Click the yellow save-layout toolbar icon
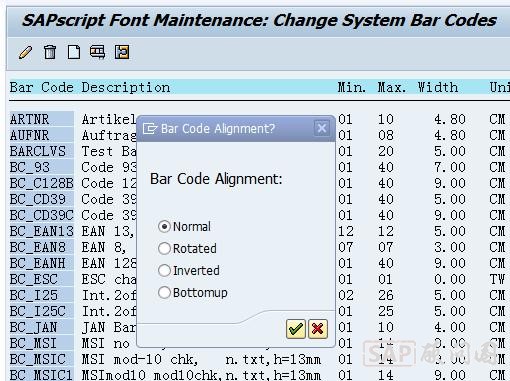 click(x=122, y=52)
